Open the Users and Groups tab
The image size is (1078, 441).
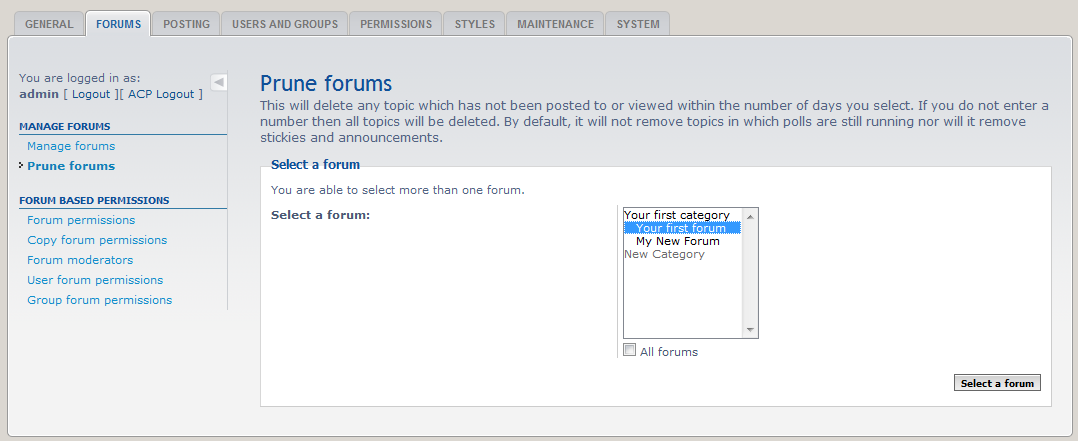click(x=284, y=24)
